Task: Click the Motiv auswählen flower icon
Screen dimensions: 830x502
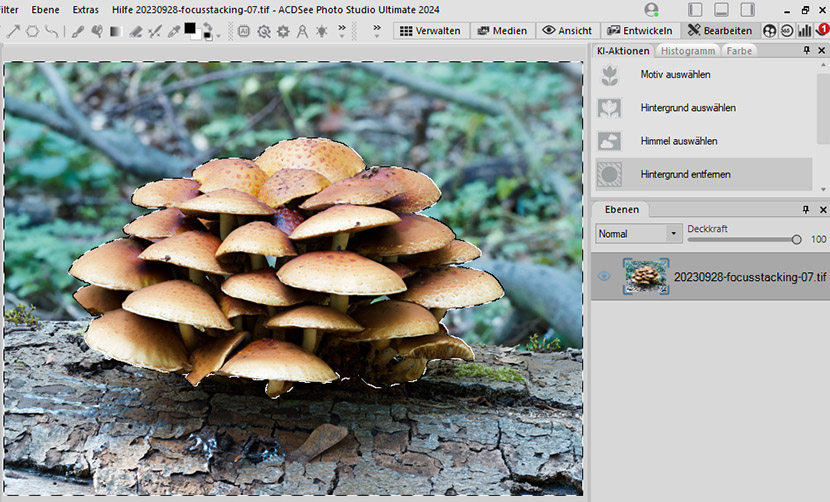Action: coord(610,75)
